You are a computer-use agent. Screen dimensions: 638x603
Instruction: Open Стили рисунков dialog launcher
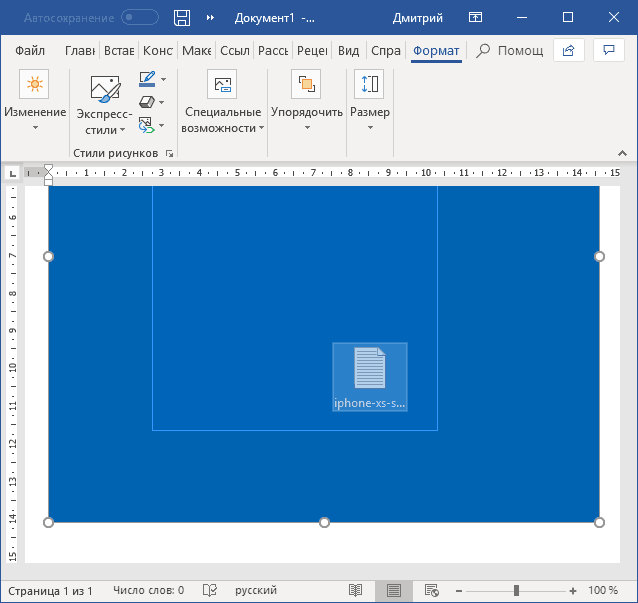coord(169,153)
